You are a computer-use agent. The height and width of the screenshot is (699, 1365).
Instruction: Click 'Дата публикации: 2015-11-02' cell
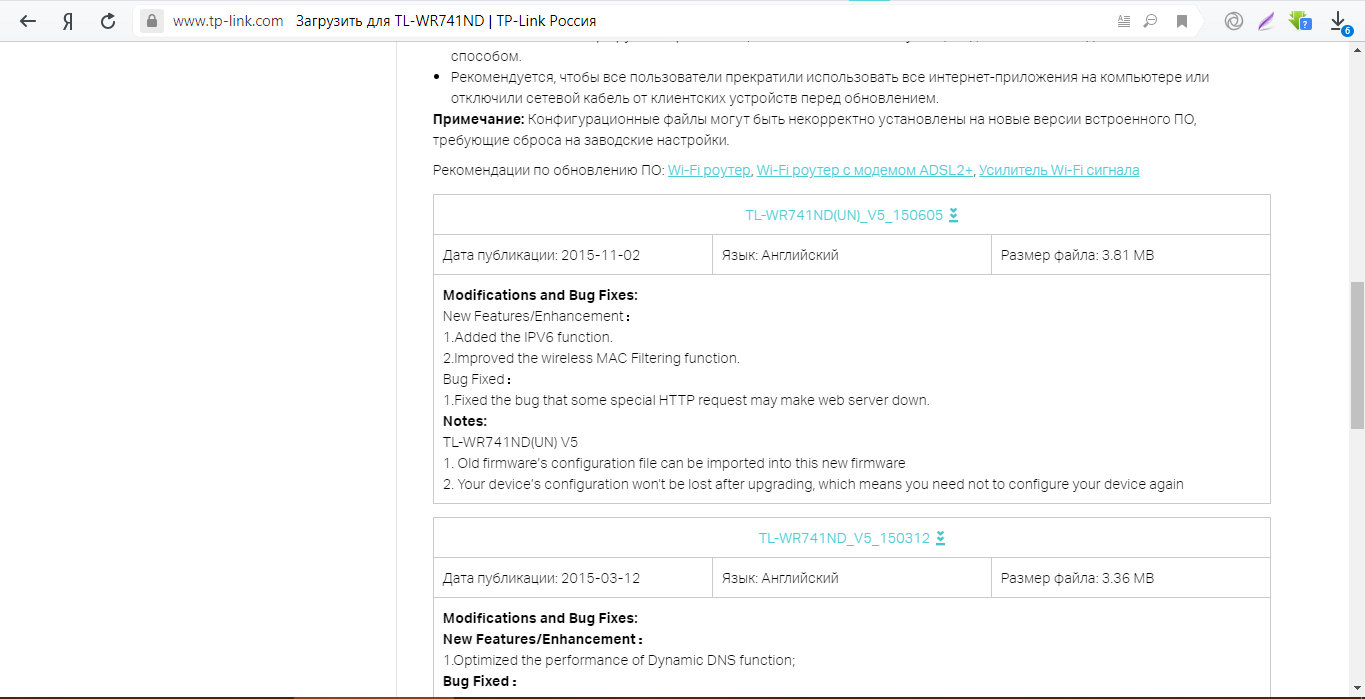pyautogui.click(x=573, y=255)
